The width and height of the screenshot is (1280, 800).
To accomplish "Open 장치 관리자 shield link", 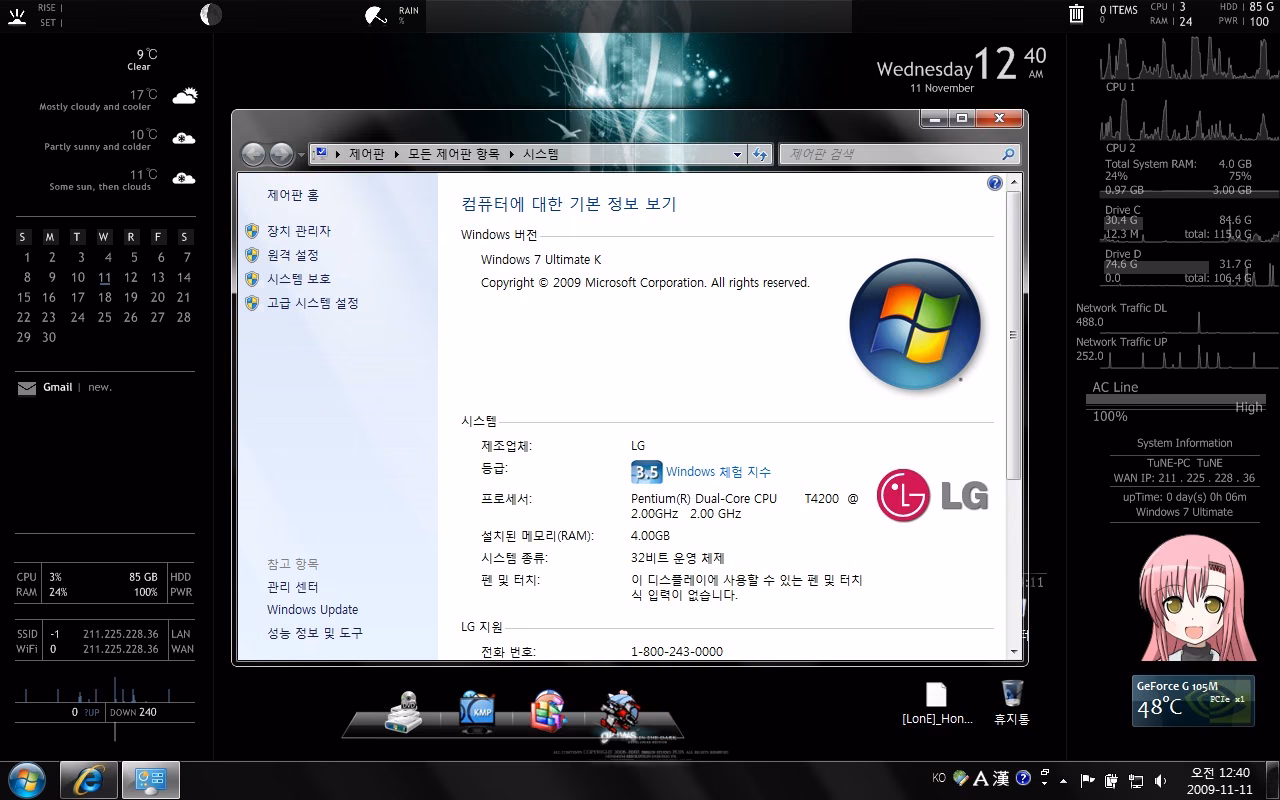I will point(298,231).
